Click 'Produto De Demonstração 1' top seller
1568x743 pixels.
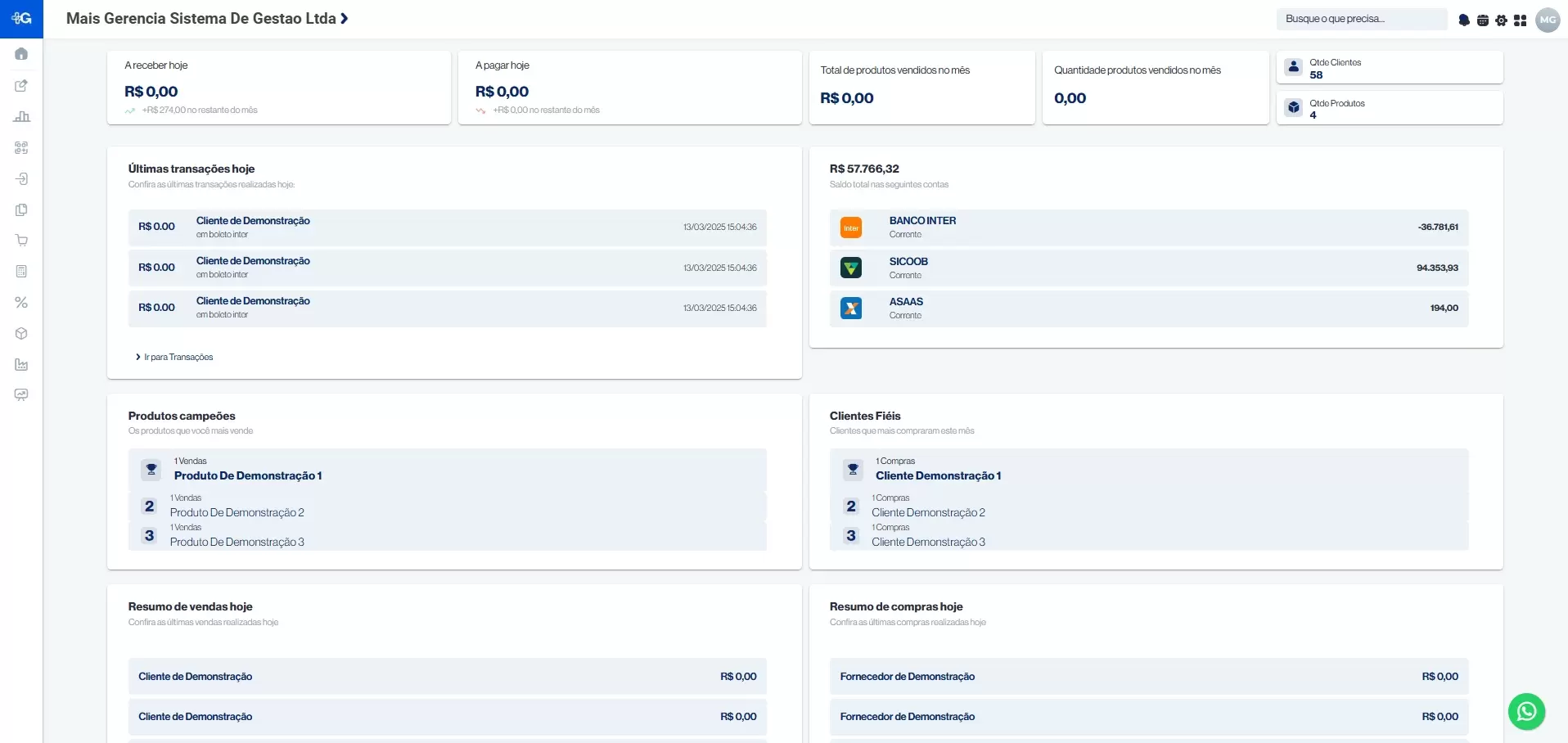tap(247, 475)
